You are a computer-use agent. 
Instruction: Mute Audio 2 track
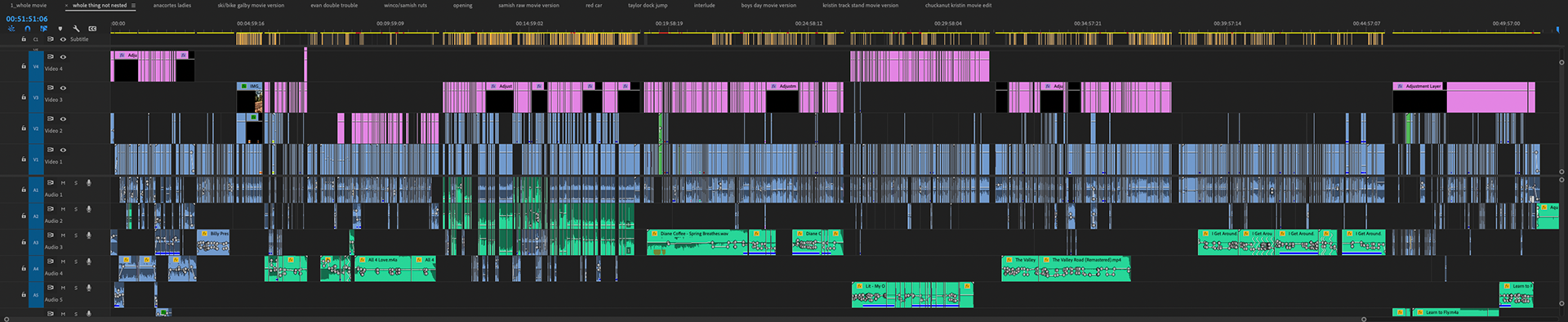[x=63, y=209]
